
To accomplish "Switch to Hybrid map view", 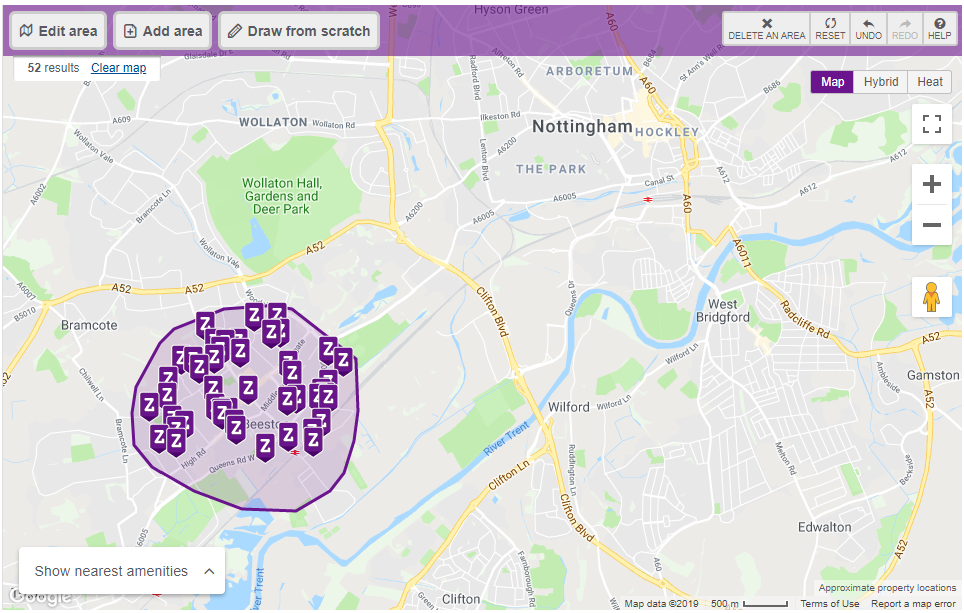I will pos(880,82).
